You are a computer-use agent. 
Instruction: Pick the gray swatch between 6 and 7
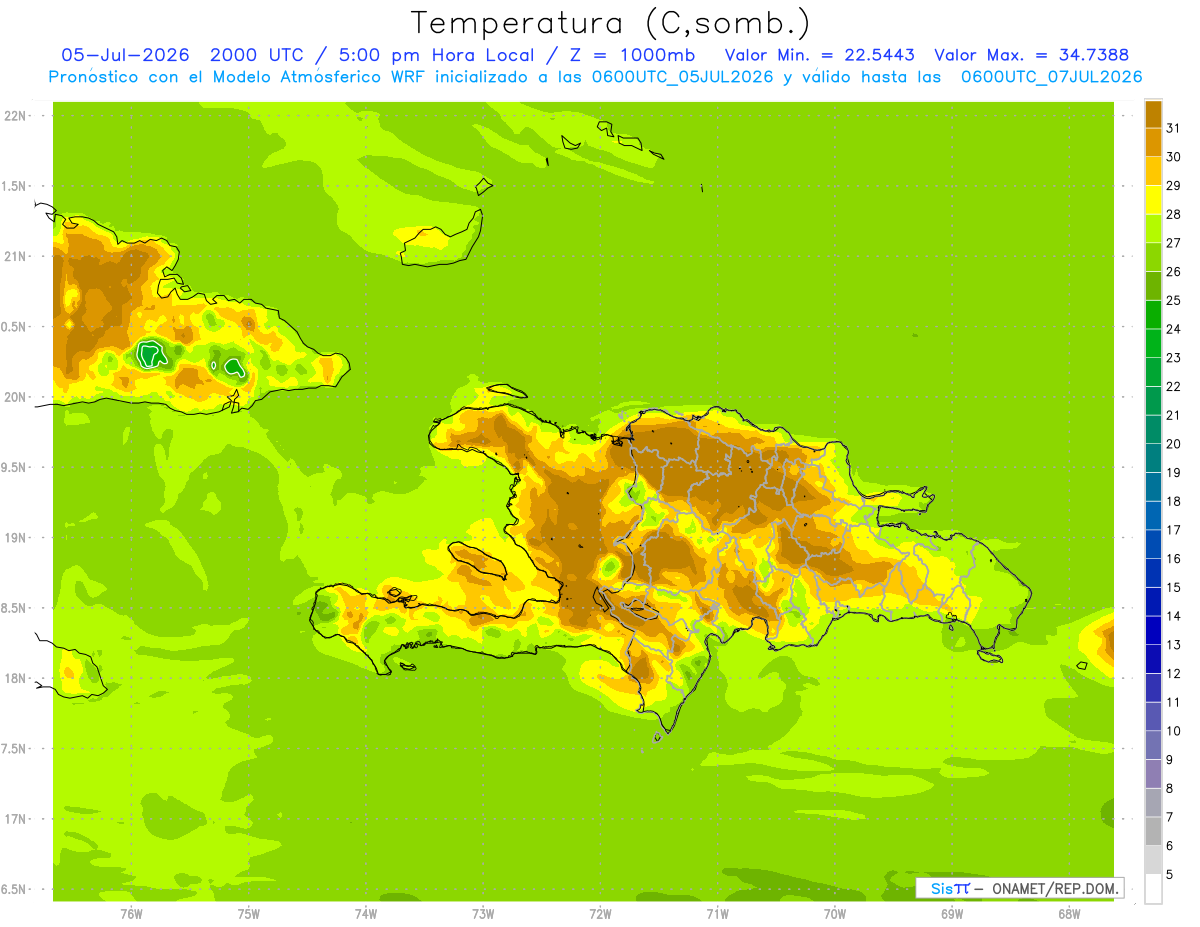point(1153,831)
